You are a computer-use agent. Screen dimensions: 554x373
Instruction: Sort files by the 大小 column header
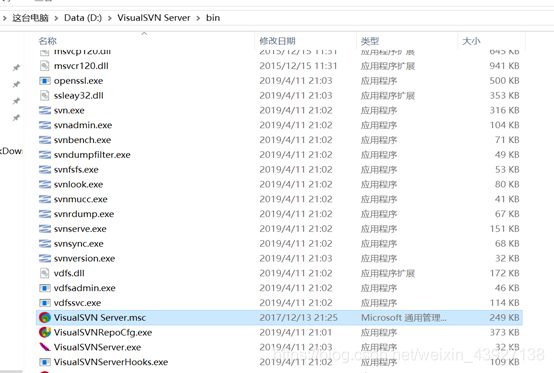[471, 41]
